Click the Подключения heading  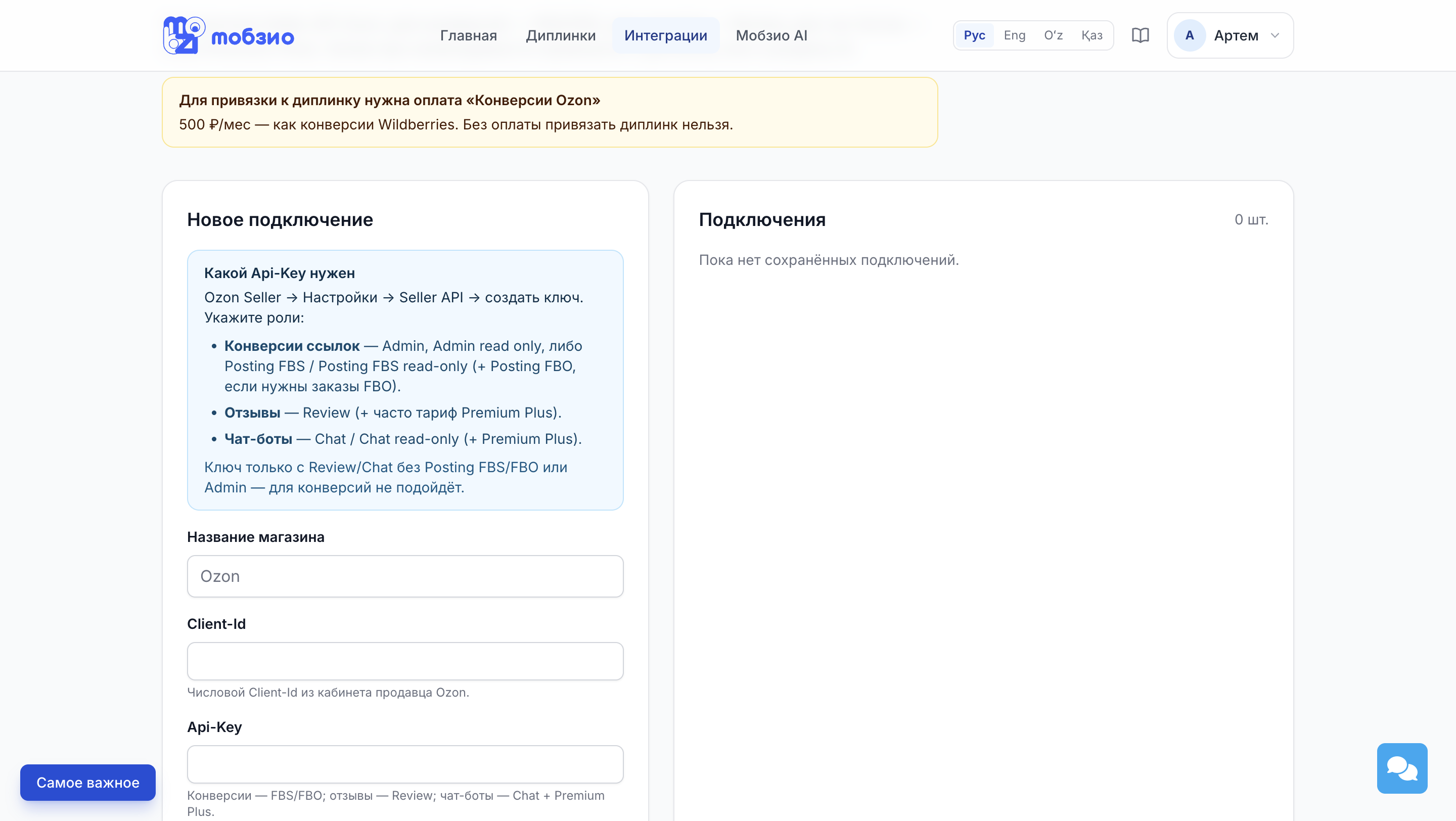(x=762, y=219)
